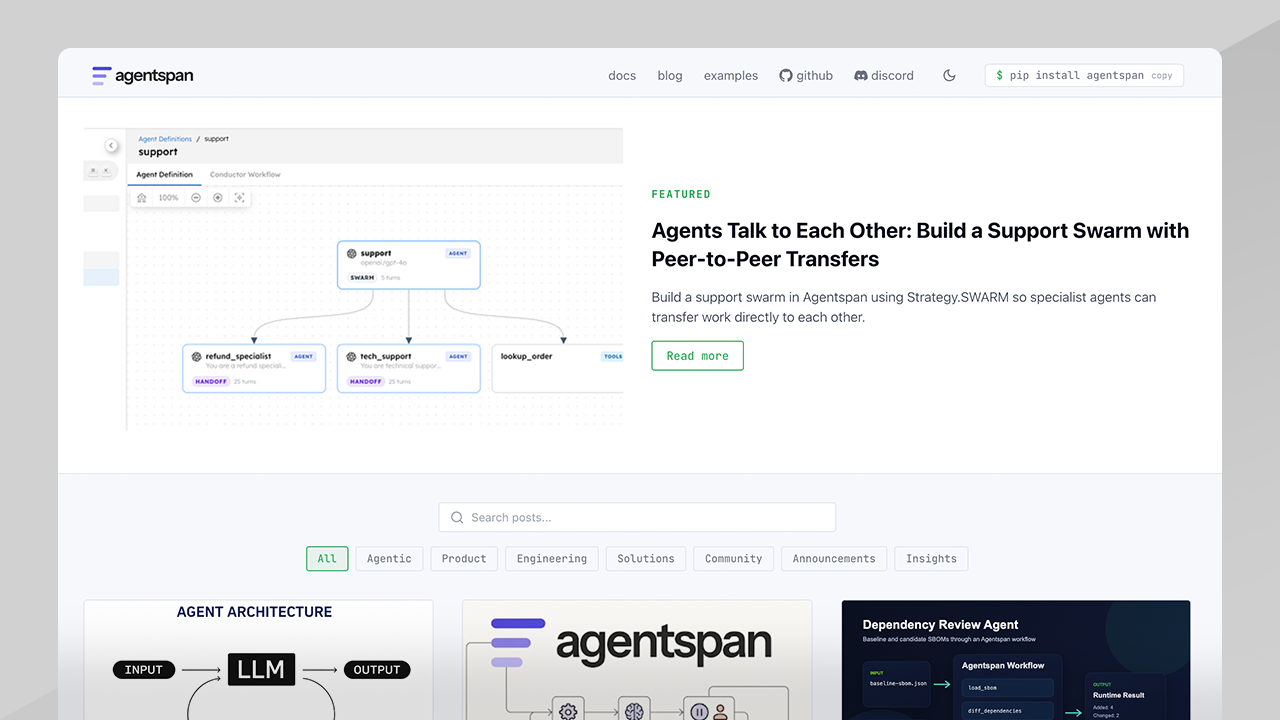Click the tech_support node in the diagram
Screen dimensions: 1280x720
coord(409,368)
